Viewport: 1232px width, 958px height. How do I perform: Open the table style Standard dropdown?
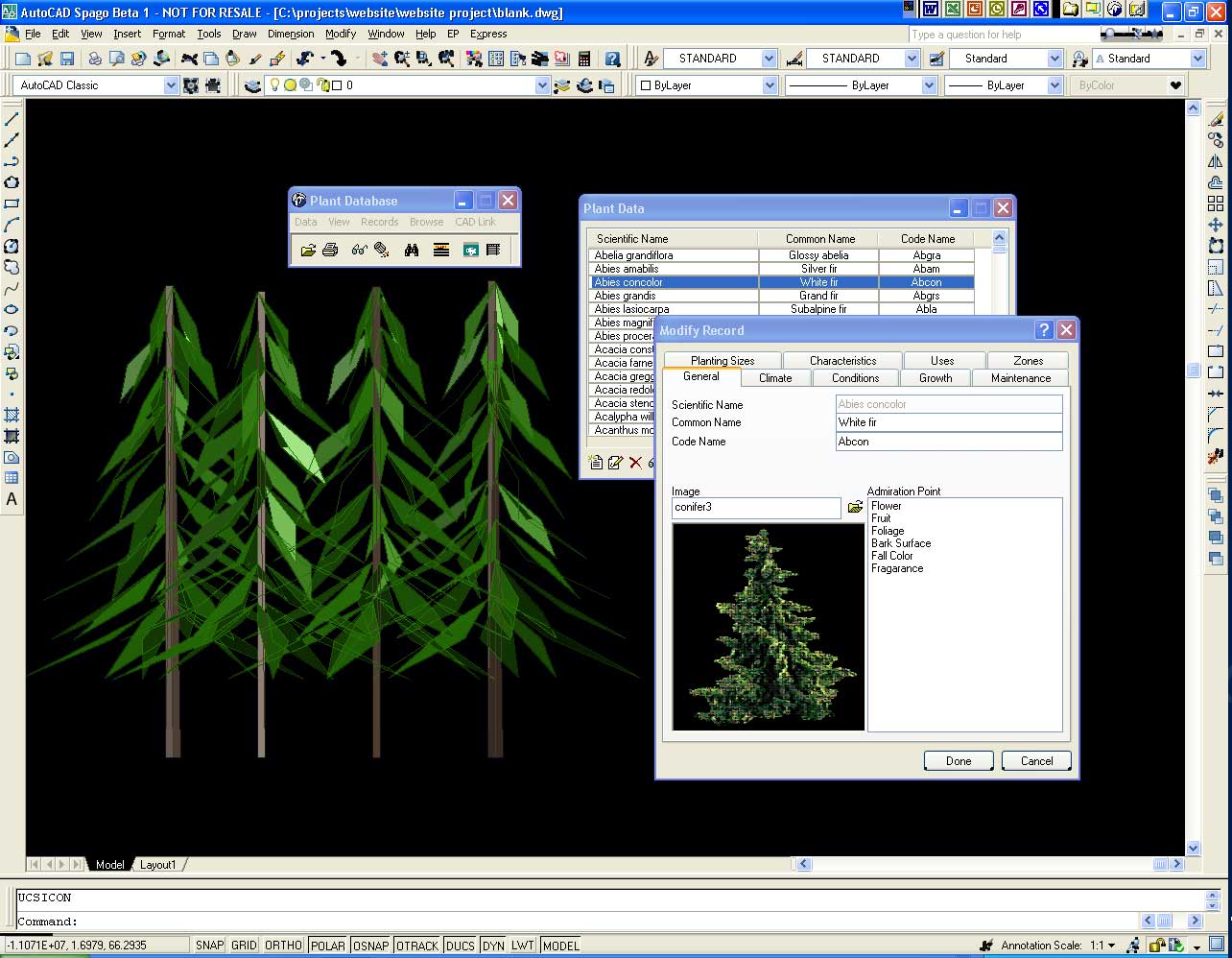[1054, 59]
